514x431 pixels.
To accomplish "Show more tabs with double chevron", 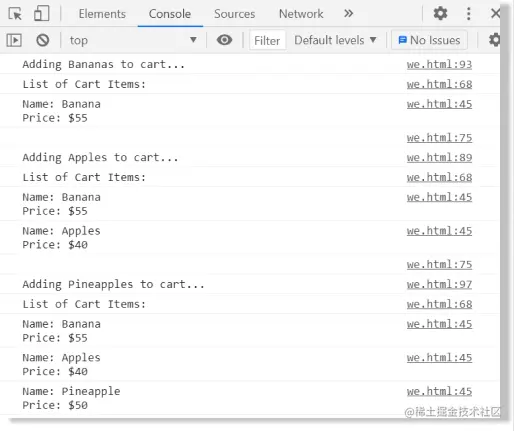I will (x=348, y=14).
